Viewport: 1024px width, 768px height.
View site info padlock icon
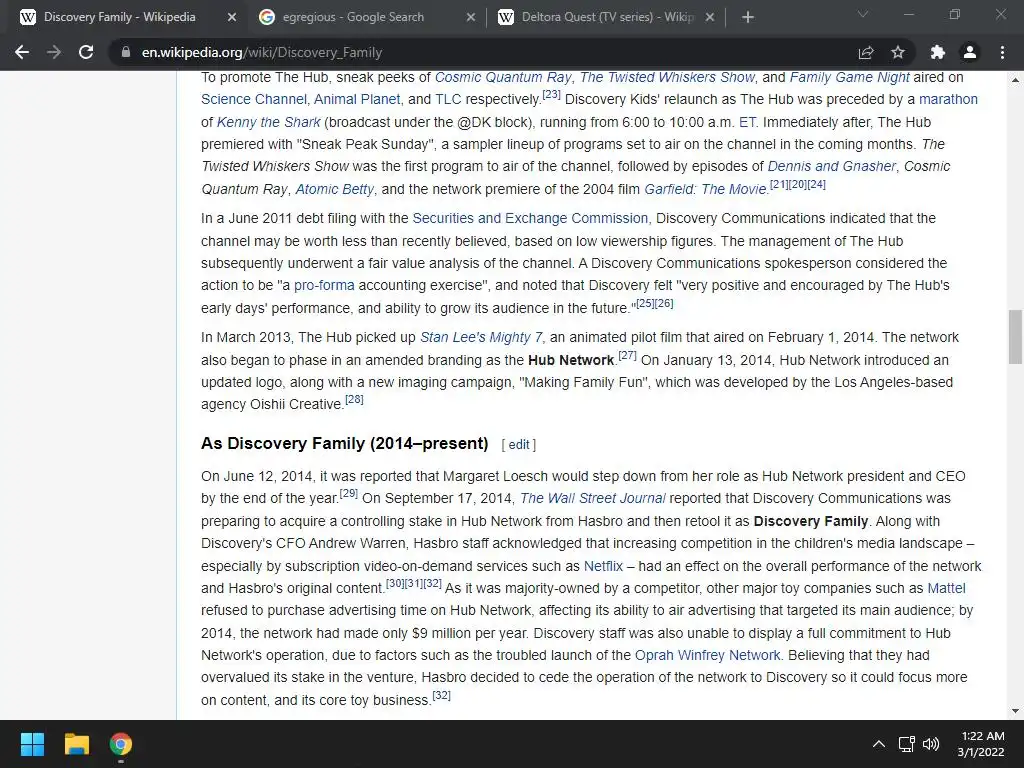point(125,52)
